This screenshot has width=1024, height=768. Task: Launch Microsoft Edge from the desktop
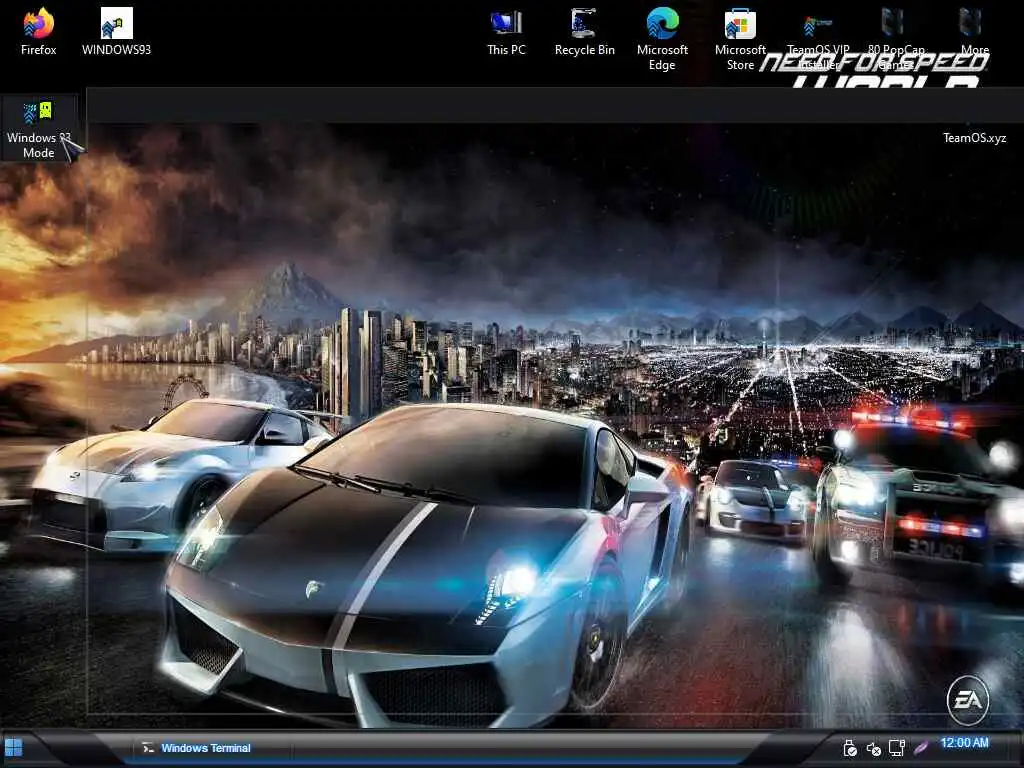(x=662, y=39)
